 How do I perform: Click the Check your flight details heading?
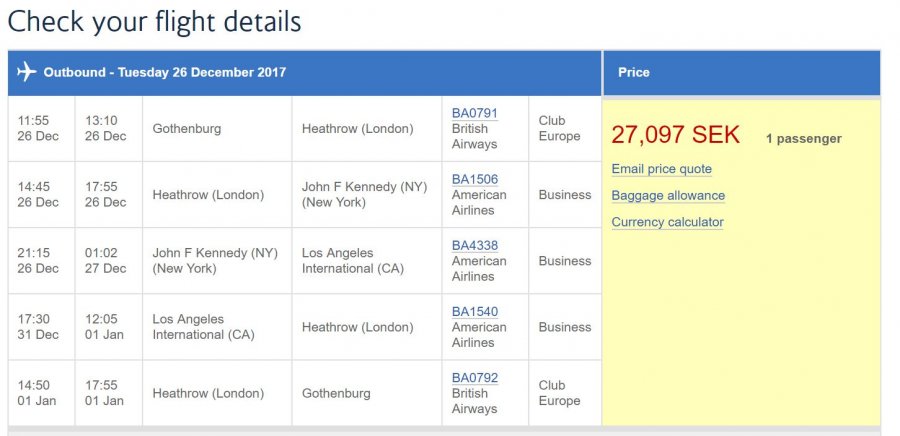tap(154, 21)
